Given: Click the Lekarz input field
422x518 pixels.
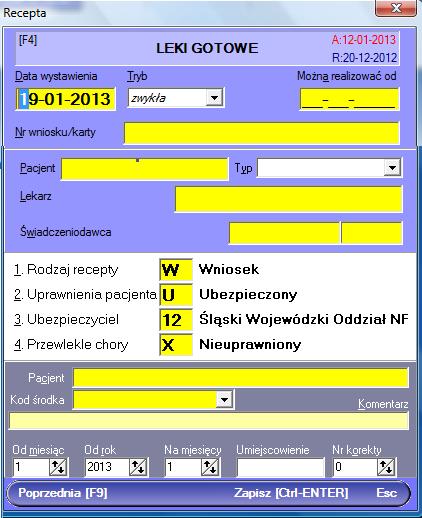Looking at the screenshot, I should 288,199.
